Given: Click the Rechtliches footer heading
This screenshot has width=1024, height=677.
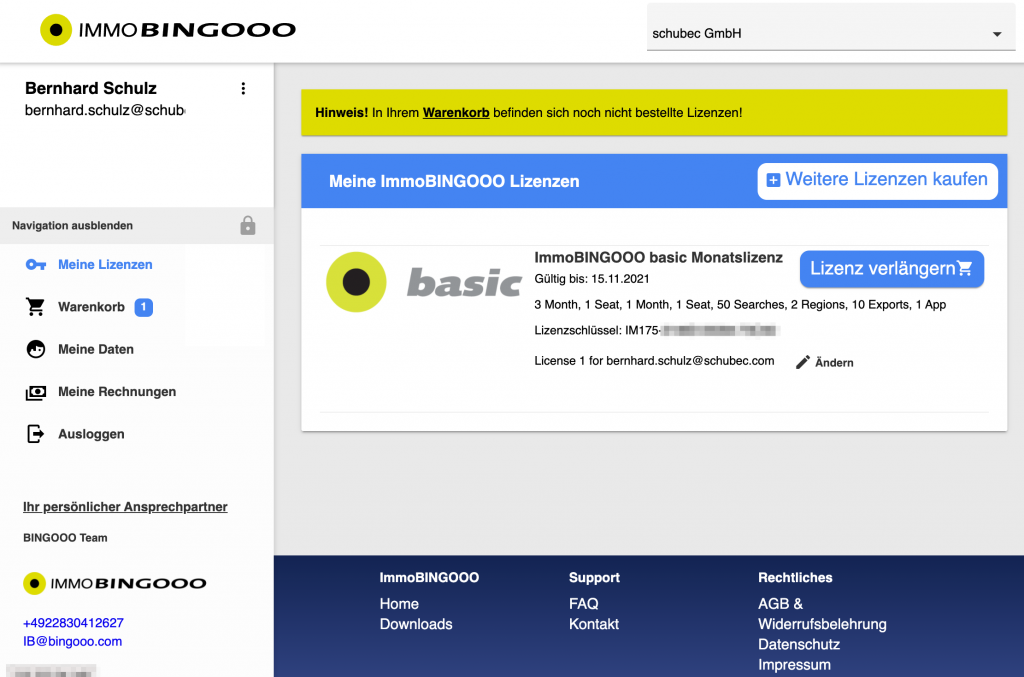Looking at the screenshot, I should coord(795,578).
